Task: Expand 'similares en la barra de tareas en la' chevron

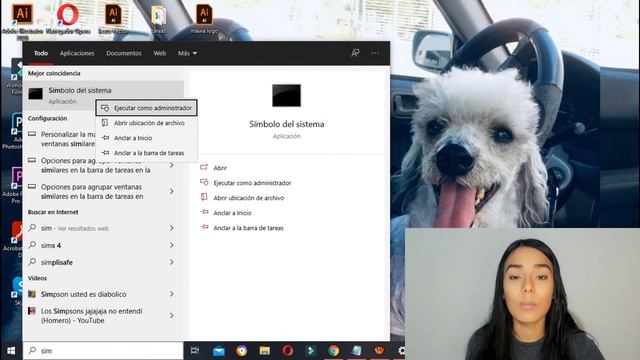Action: [172, 165]
